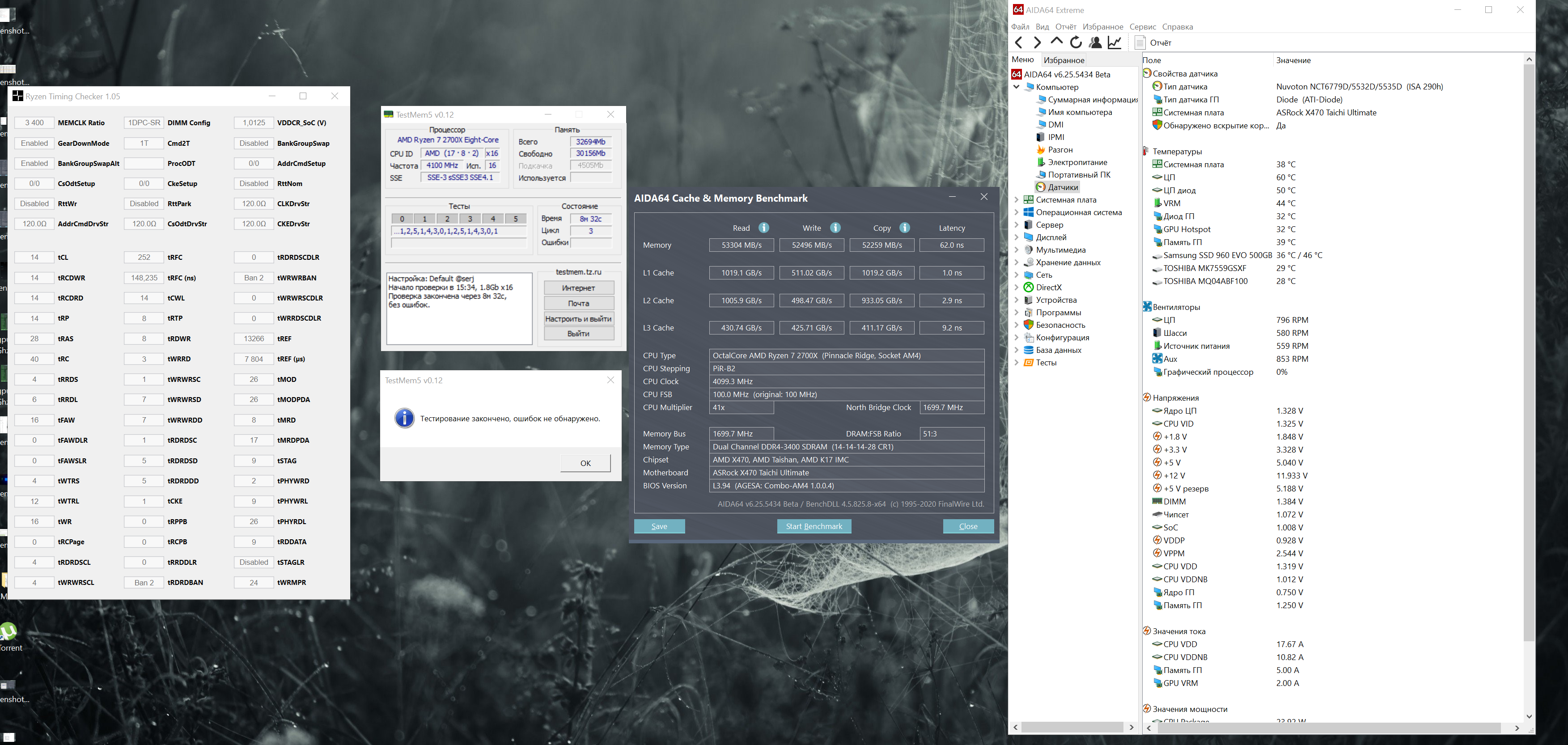The width and height of the screenshot is (1568, 745).
Task: Open the Сервис menu
Action: pos(1142,27)
